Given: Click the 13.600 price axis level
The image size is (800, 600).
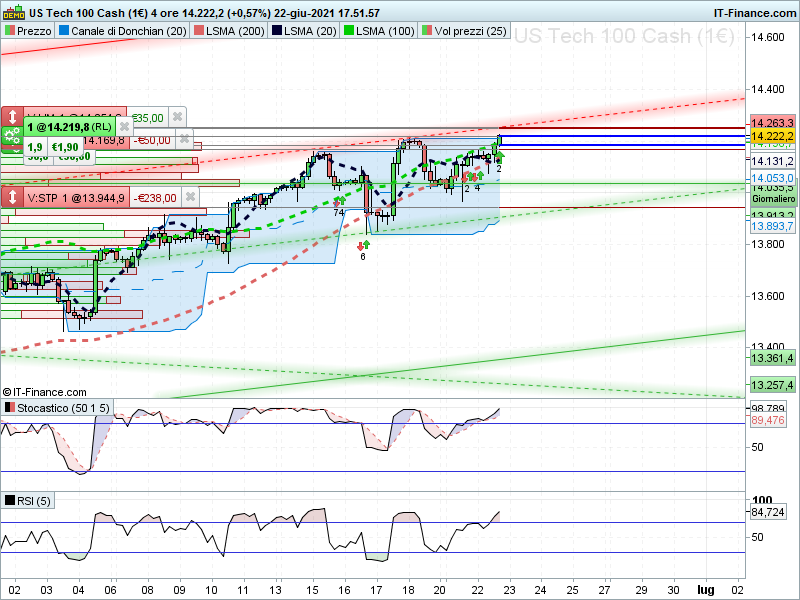Looking at the screenshot, I should pyautogui.click(x=768, y=296).
